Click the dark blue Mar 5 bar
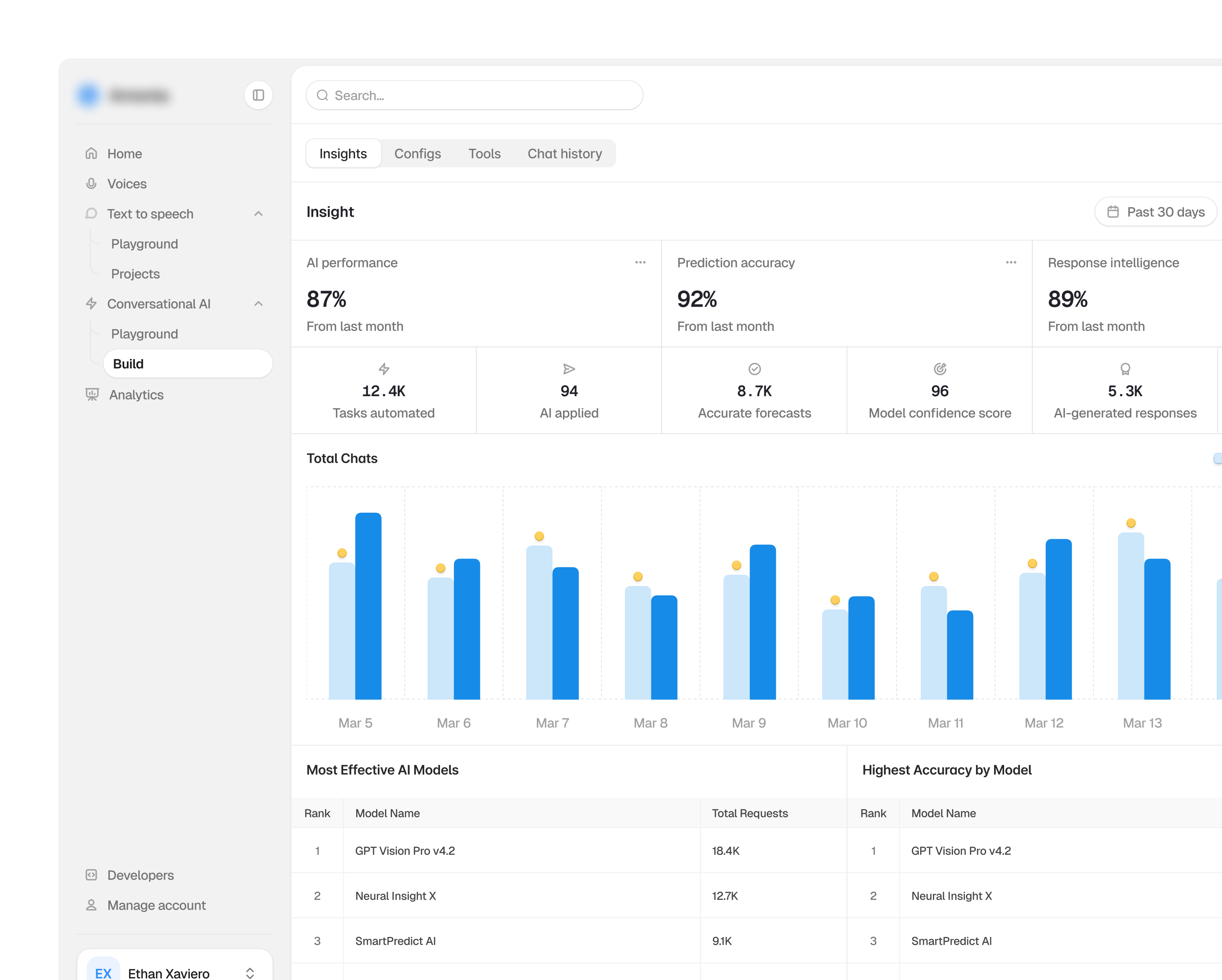 click(369, 606)
